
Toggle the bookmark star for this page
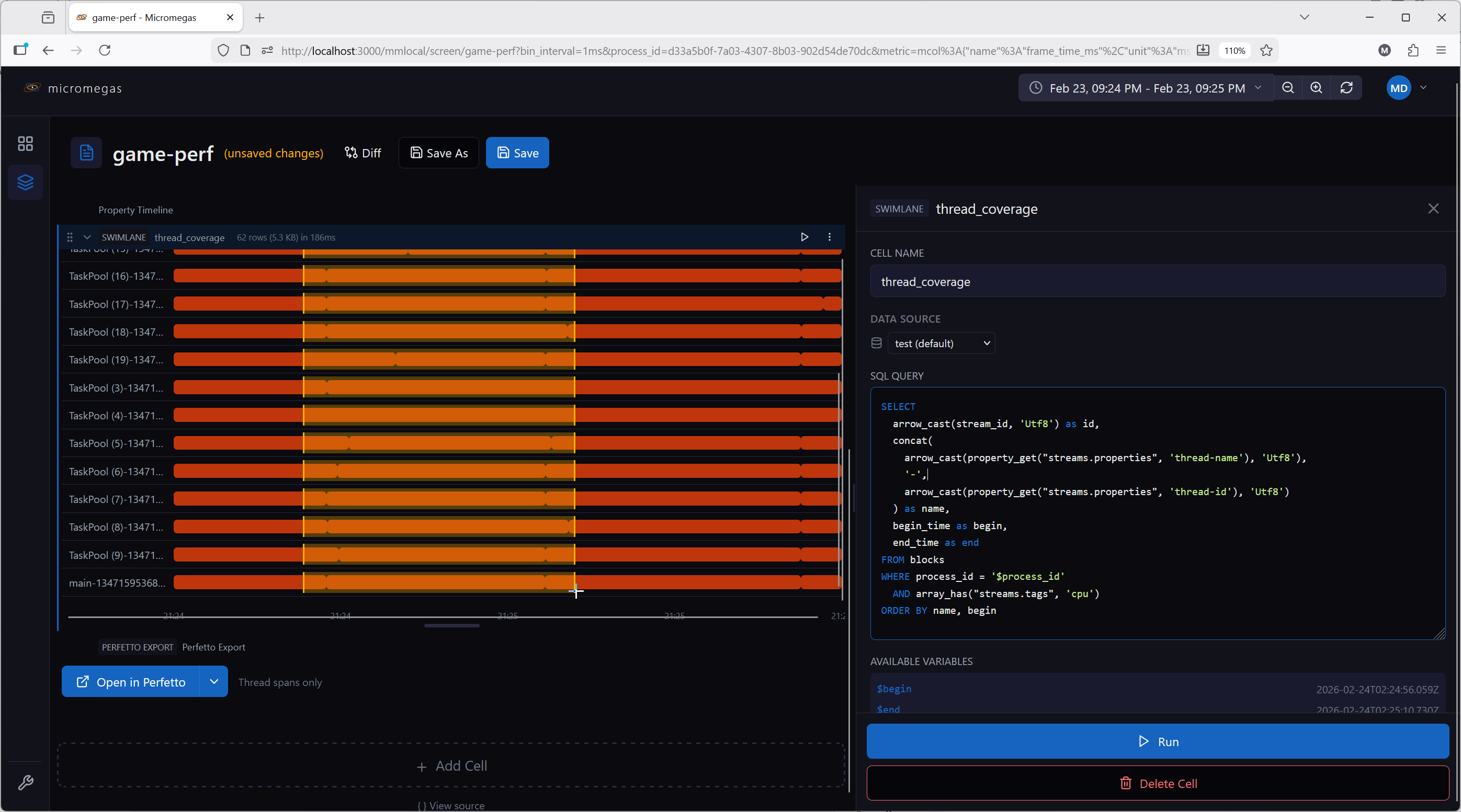click(1266, 51)
